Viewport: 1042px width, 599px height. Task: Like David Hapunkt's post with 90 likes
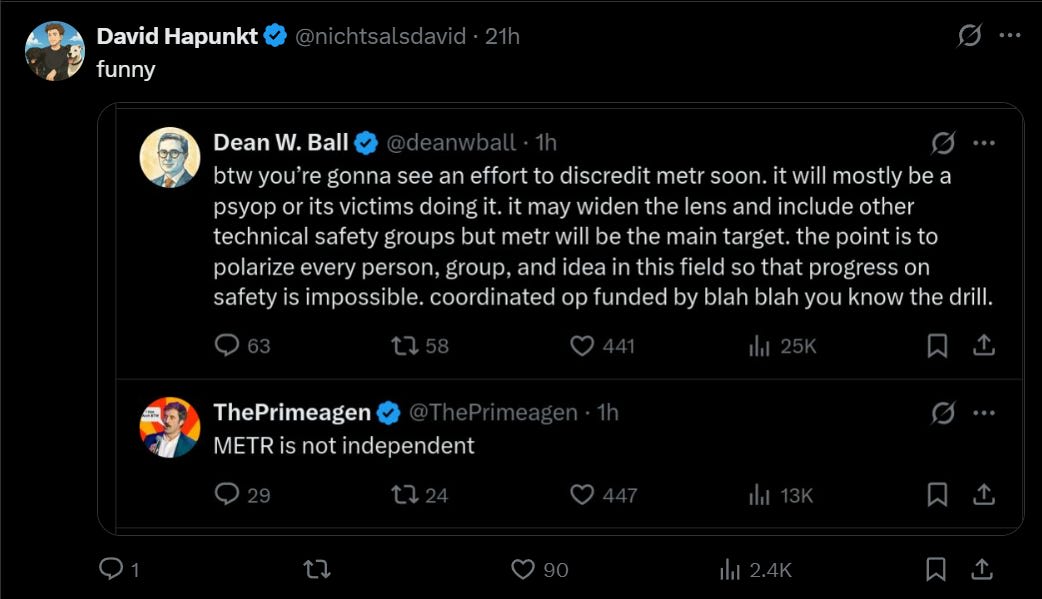[x=539, y=569]
